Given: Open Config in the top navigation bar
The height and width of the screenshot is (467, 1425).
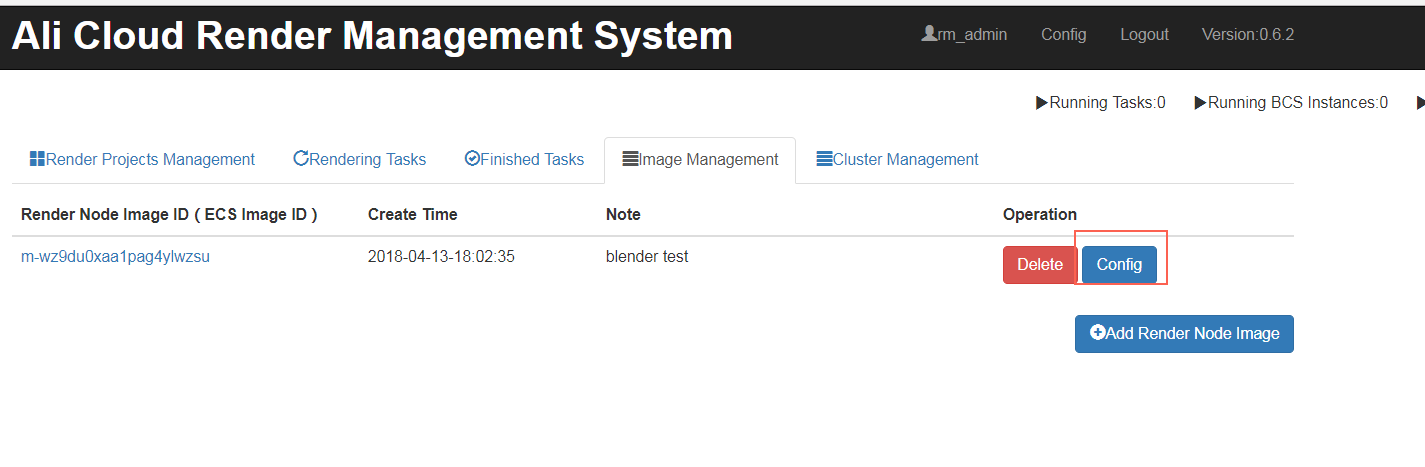Looking at the screenshot, I should click(1063, 34).
